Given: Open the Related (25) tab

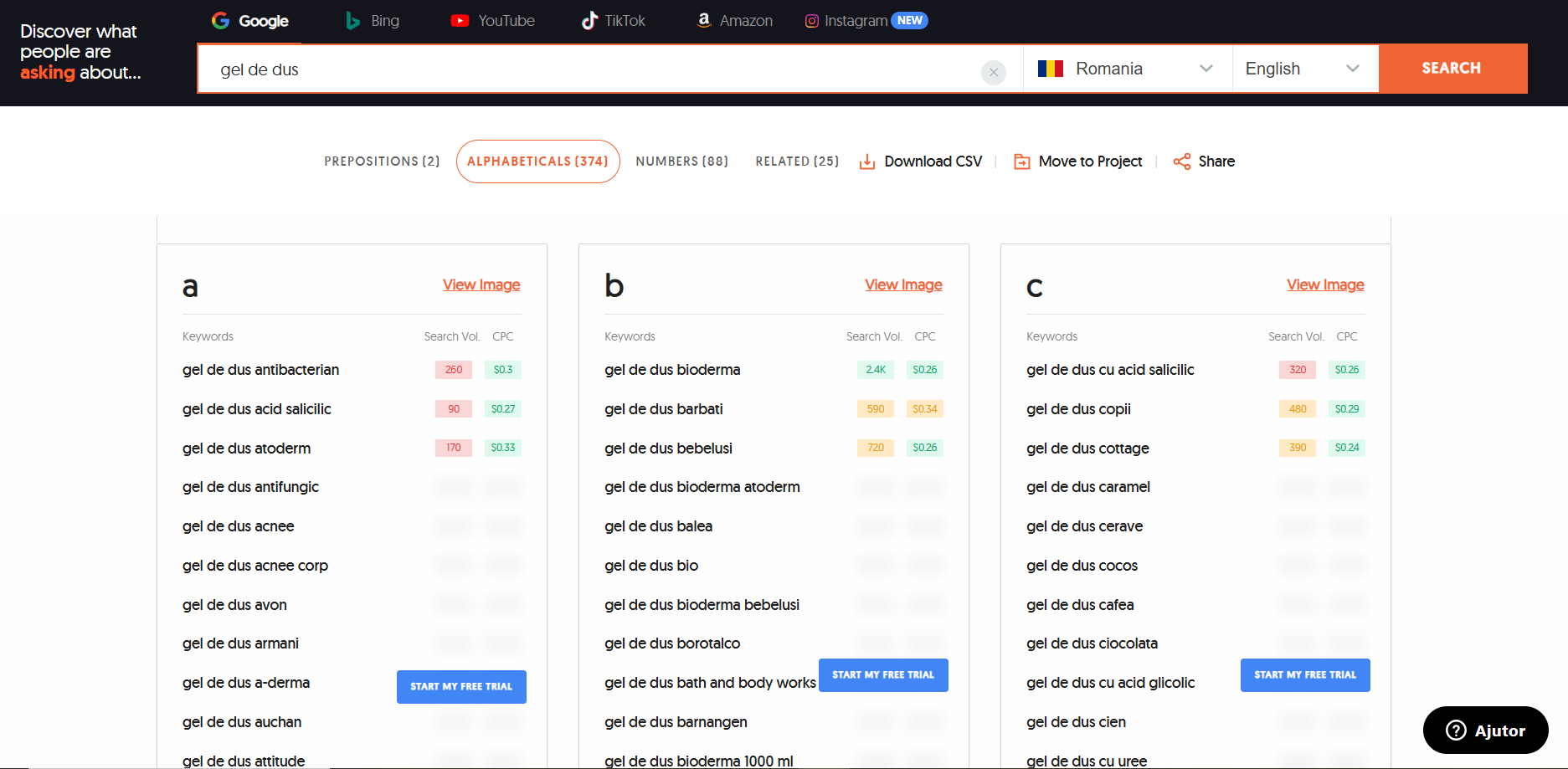Looking at the screenshot, I should click(797, 161).
